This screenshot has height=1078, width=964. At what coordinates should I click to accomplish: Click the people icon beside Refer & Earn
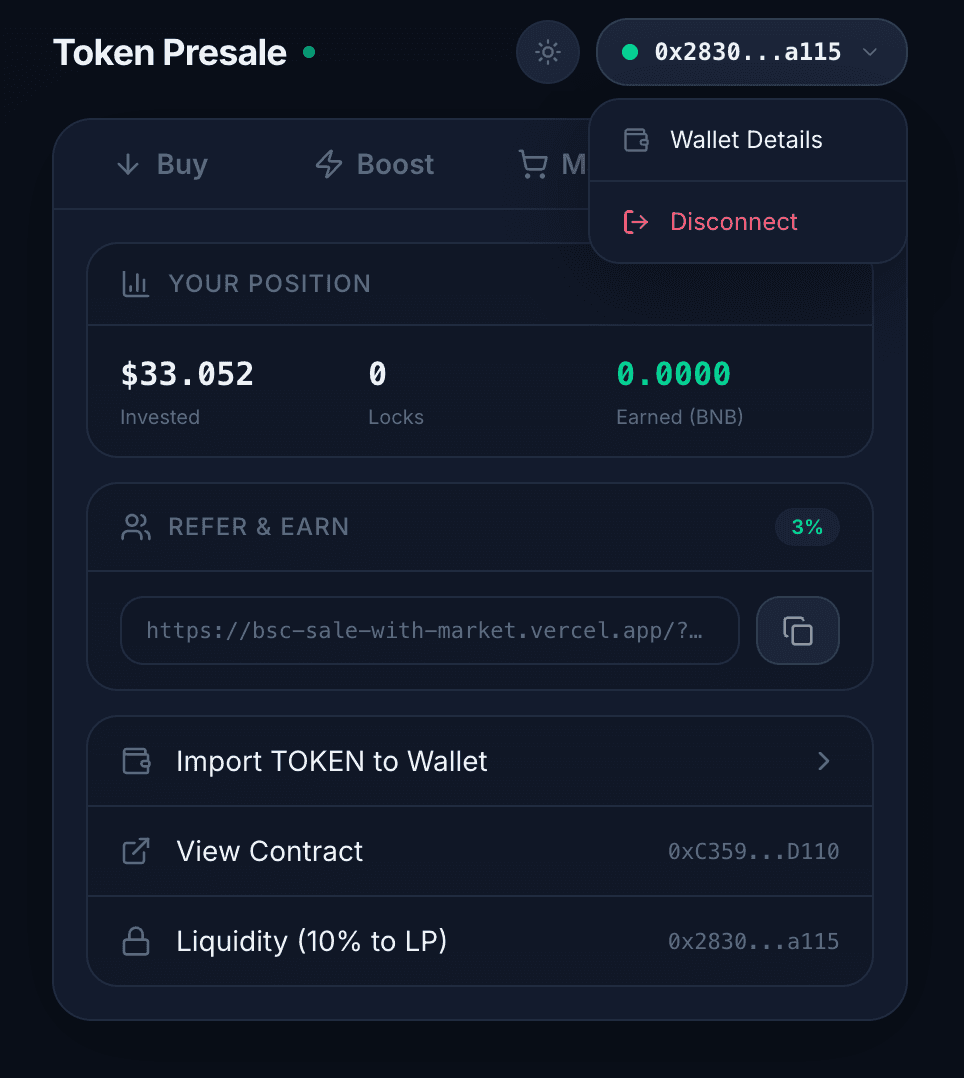pyautogui.click(x=135, y=527)
